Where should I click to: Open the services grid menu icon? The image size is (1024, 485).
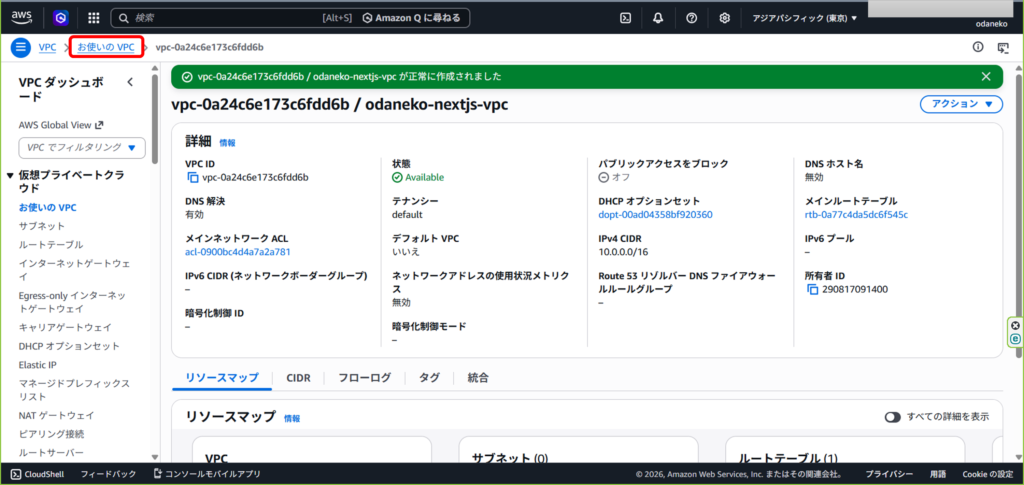click(x=93, y=18)
